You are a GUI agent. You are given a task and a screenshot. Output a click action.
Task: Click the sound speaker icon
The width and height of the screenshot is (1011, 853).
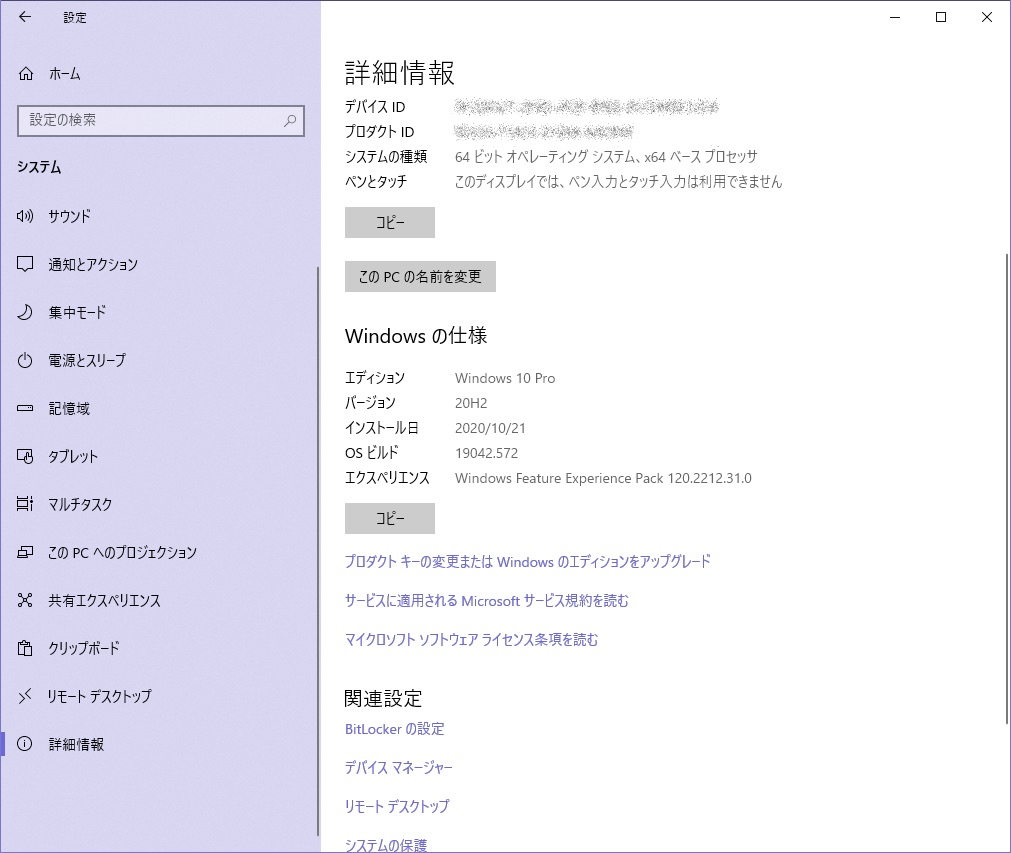point(25,216)
